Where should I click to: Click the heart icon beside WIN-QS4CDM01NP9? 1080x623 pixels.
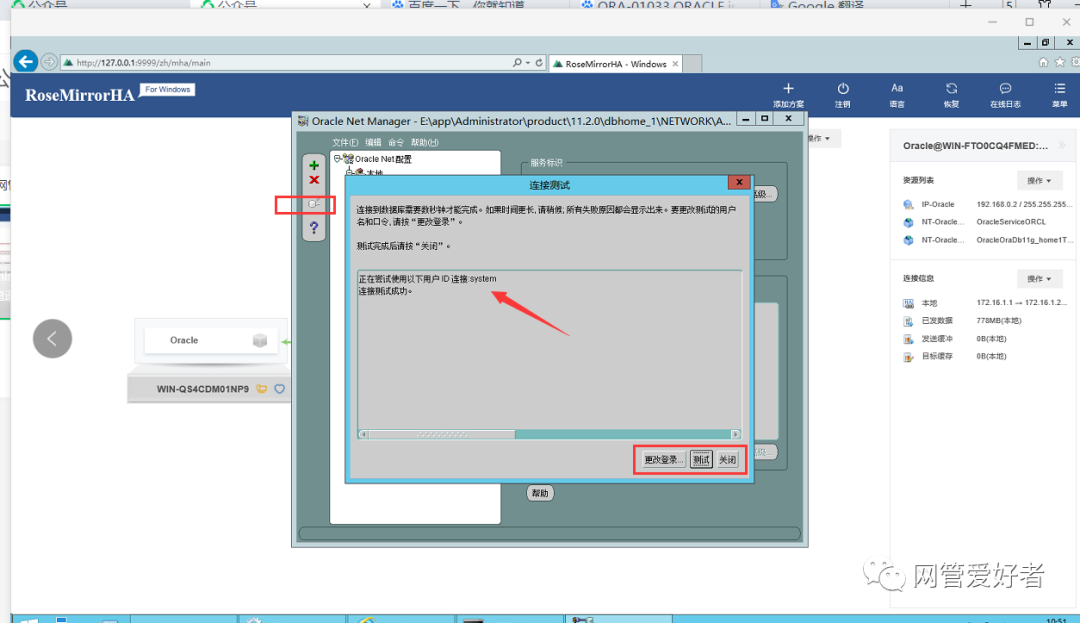280,389
